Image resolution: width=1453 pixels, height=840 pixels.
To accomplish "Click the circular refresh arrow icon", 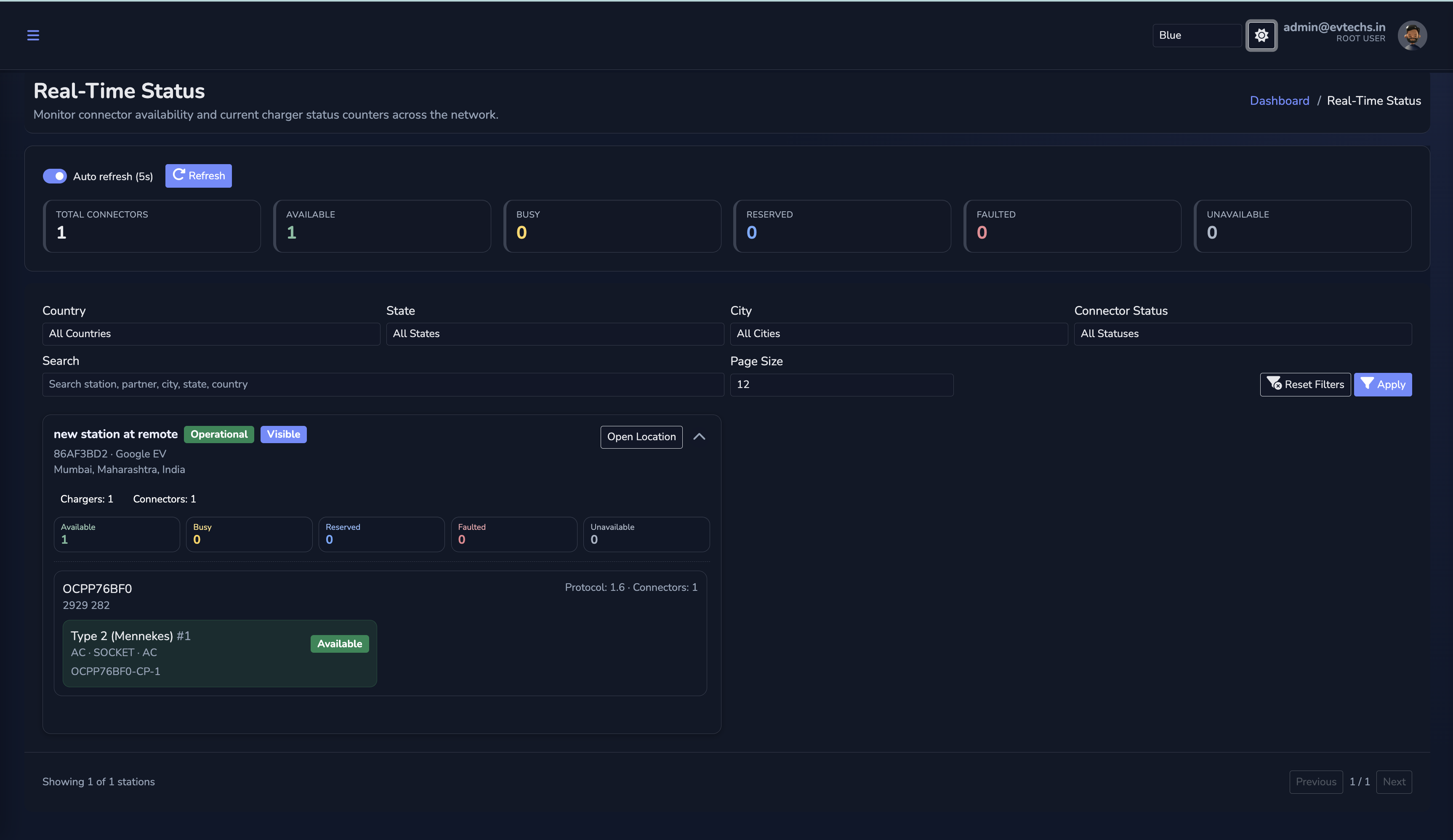I will click(x=179, y=175).
